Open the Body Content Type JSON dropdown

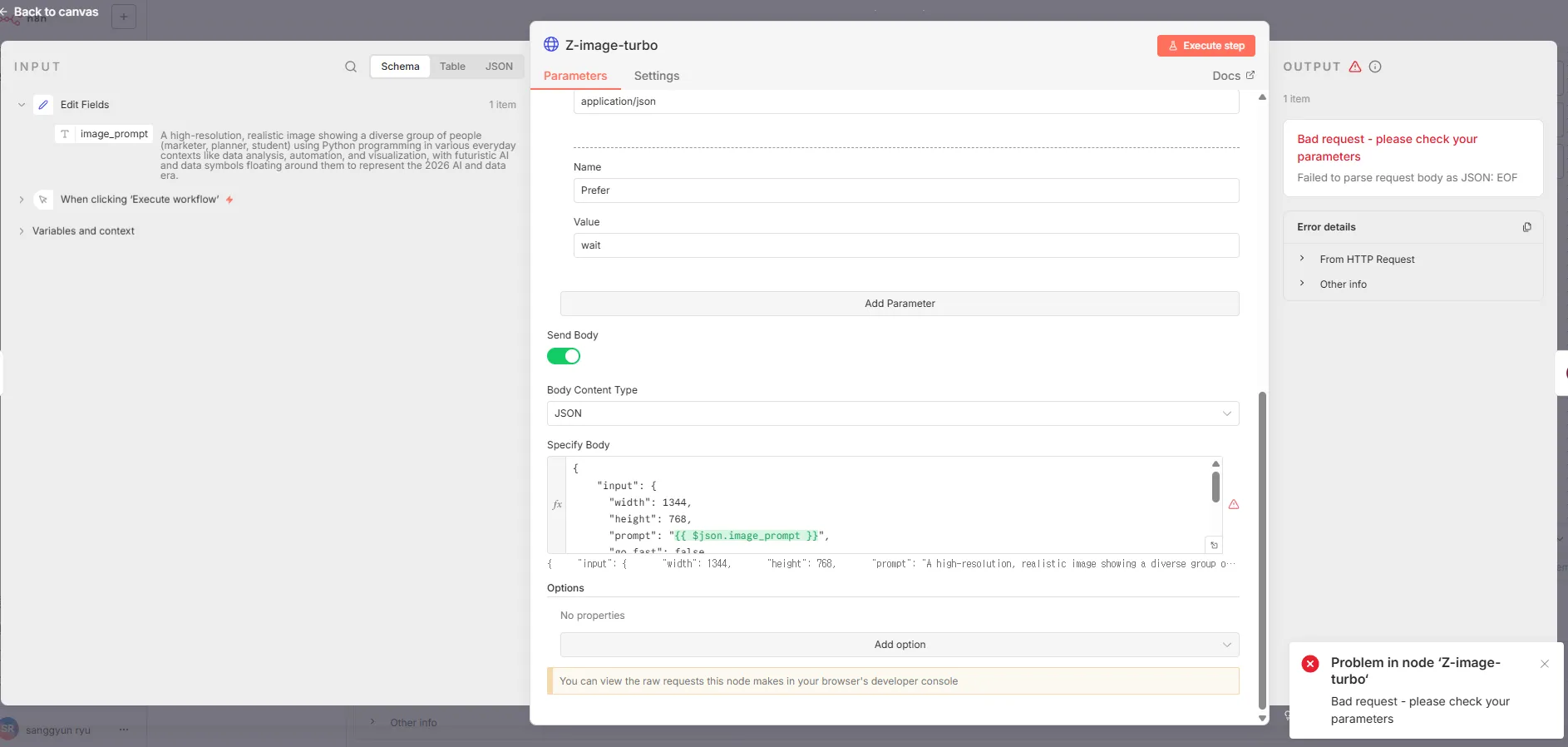893,413
